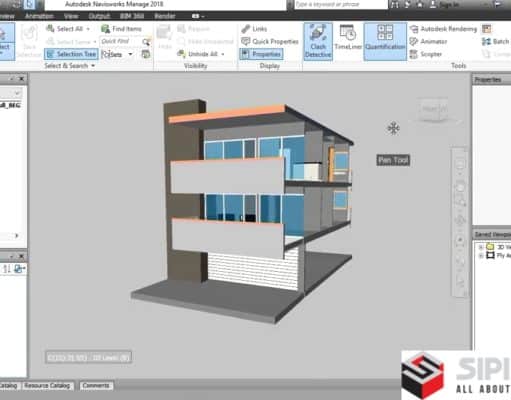Viewport: 511px width, 400px height.
Task: Click the Hide button
Action: 164,37
